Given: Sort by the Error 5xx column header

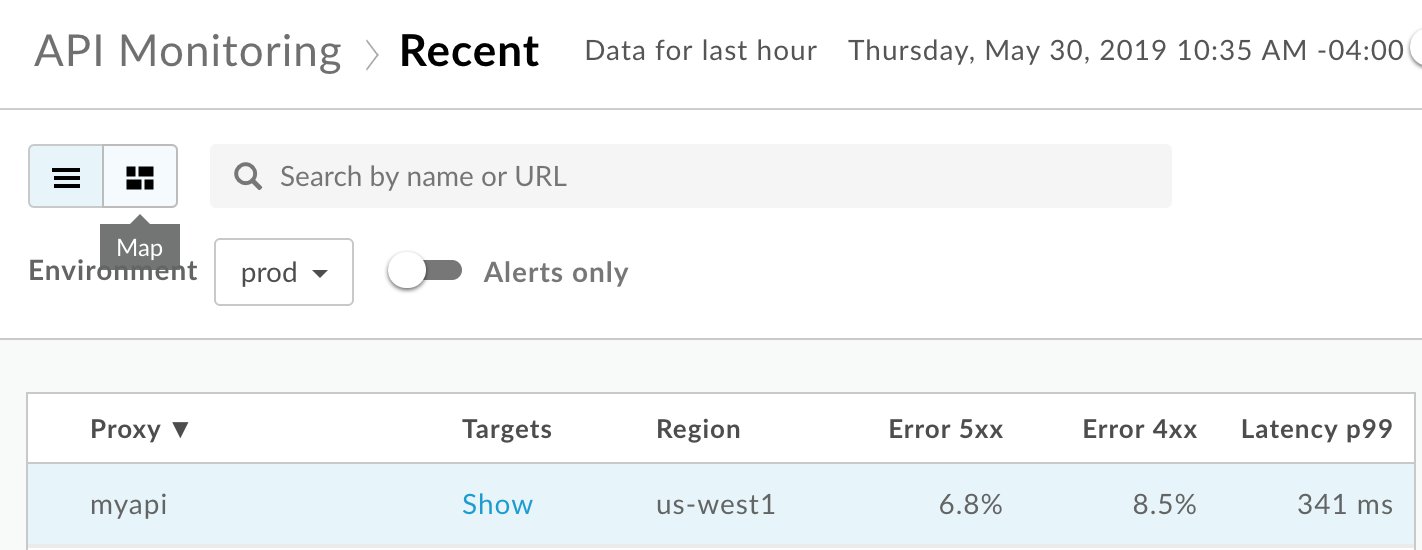Looking at the screenshot, I should pos(945,430).
